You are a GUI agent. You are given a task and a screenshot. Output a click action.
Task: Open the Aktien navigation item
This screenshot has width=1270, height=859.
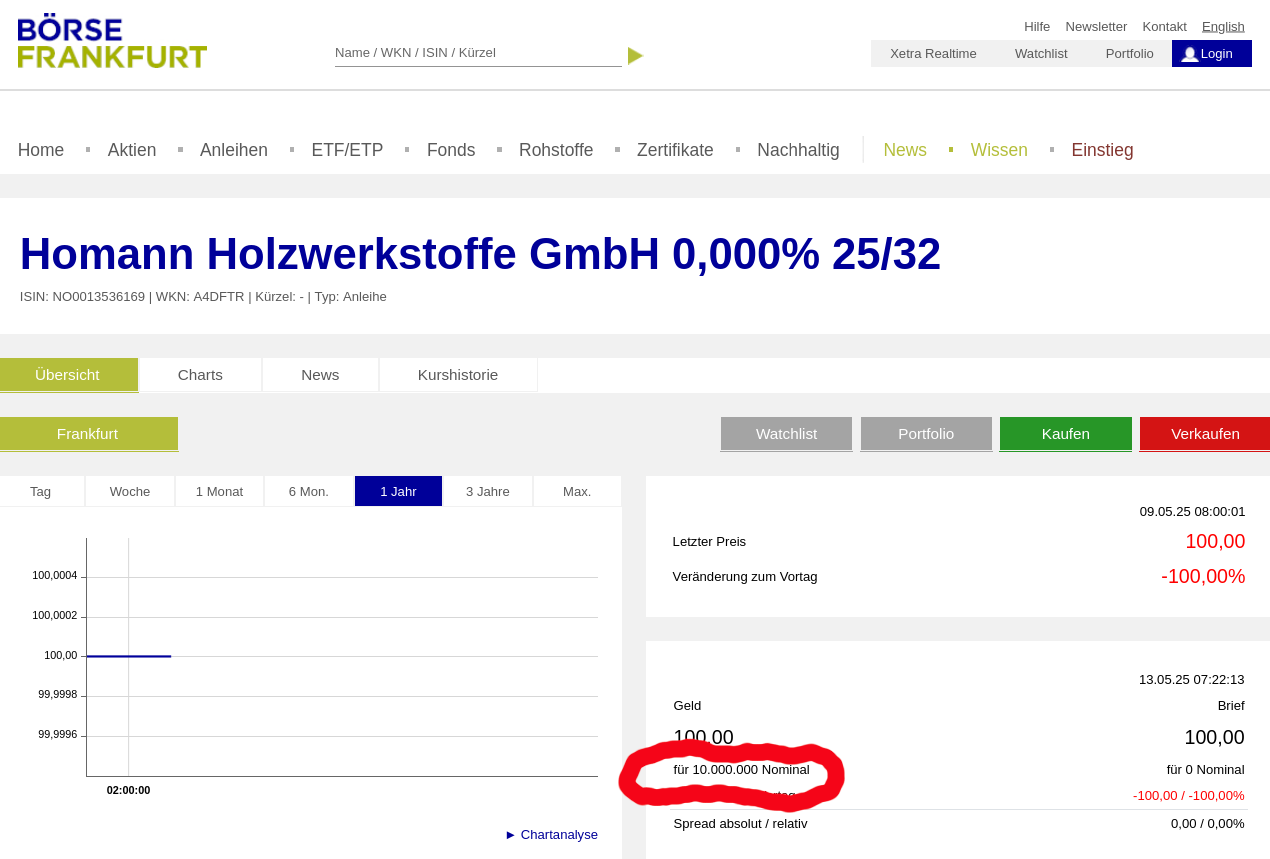[132, 150]
